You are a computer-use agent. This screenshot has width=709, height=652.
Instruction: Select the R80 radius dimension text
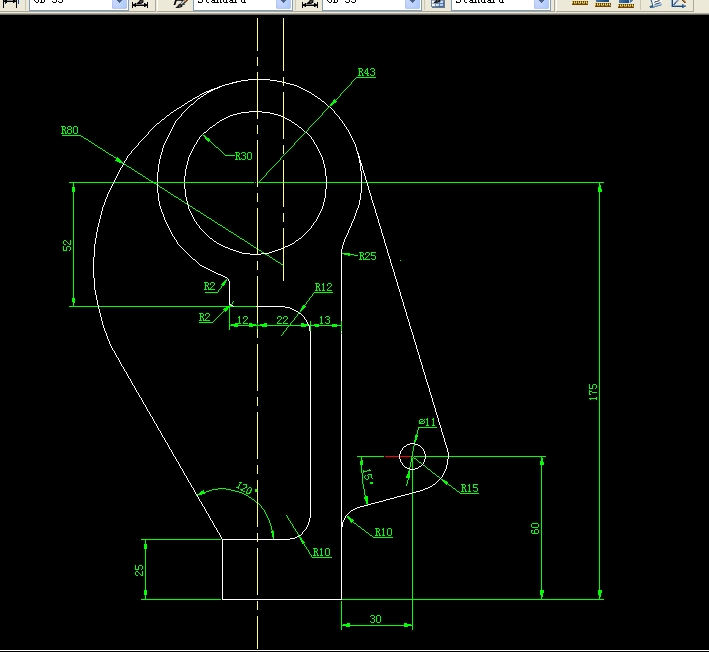coord(70,130)
